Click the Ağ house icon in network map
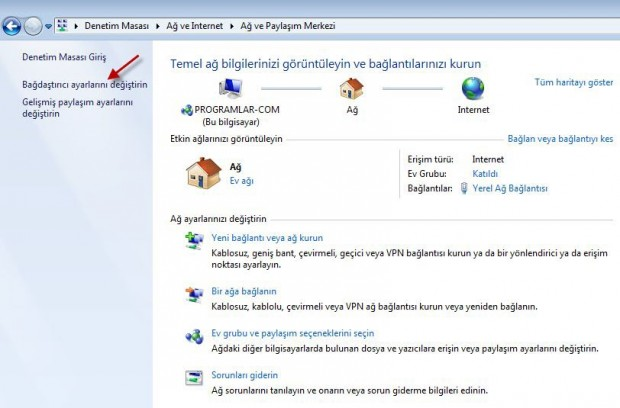 (351, 89)
